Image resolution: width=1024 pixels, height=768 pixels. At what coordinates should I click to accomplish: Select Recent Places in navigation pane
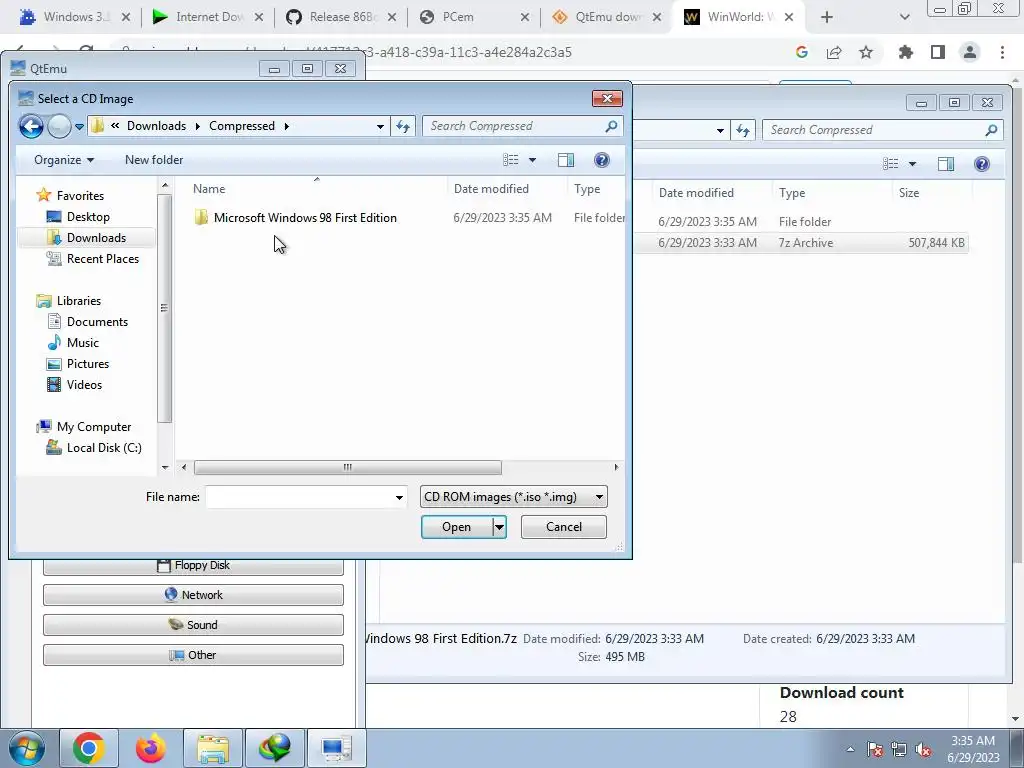pyautogui.click(x=103, y=259)
